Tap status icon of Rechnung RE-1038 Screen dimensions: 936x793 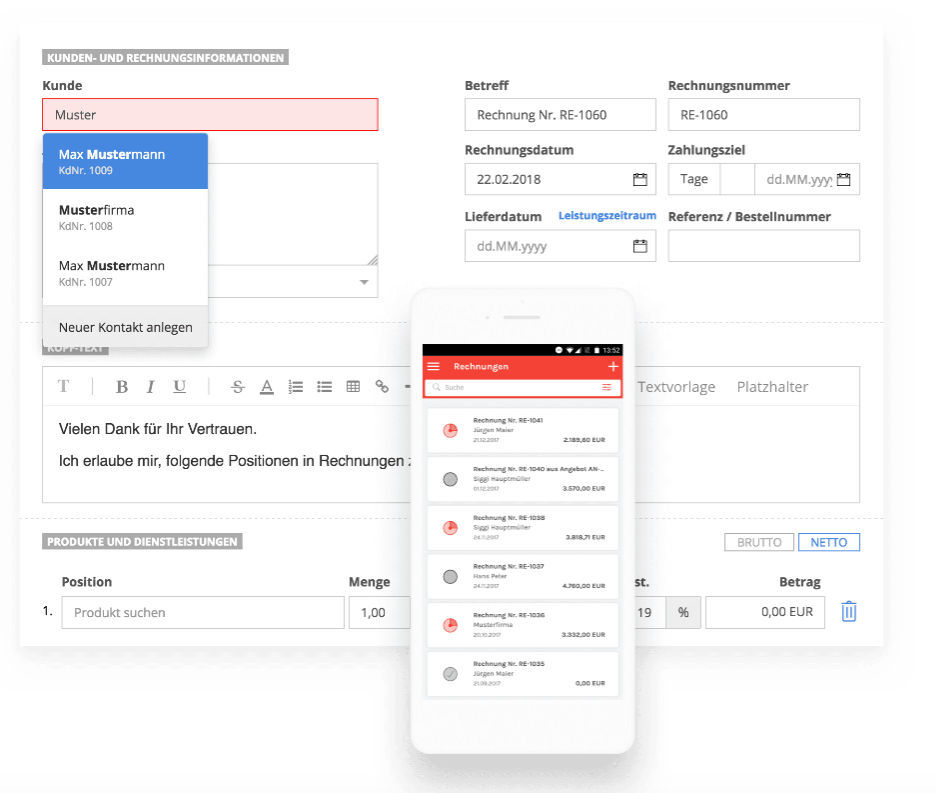click(x=450, y=528)
